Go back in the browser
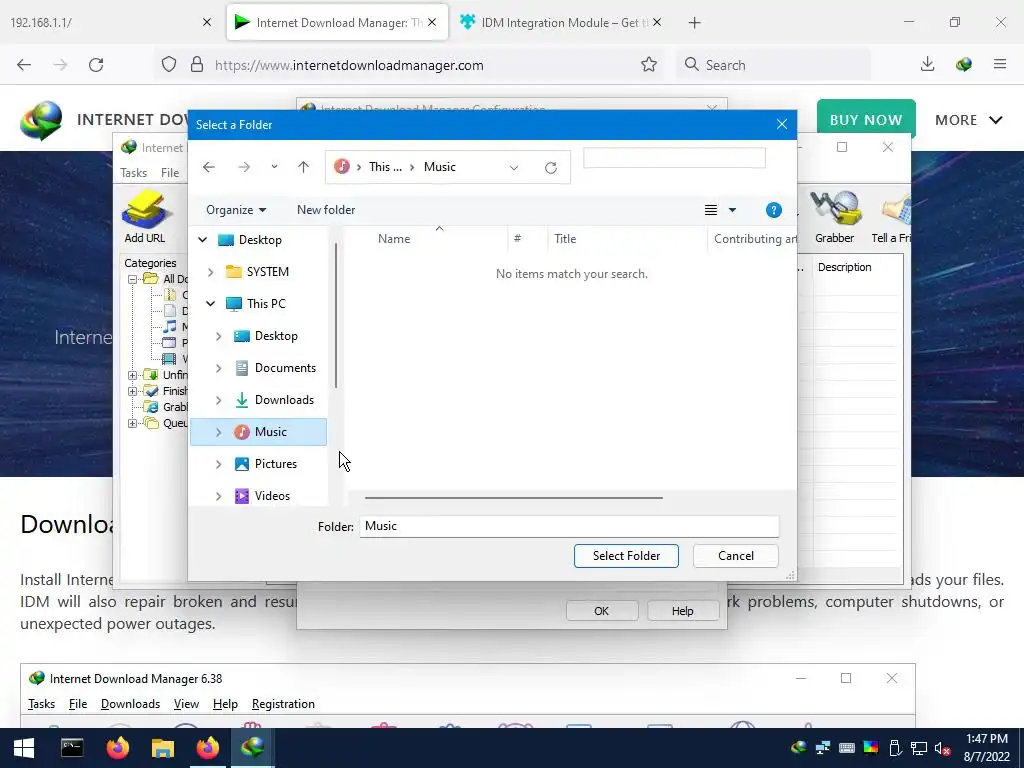Viewport: 1024px width, 768px height. pos(24,65)
